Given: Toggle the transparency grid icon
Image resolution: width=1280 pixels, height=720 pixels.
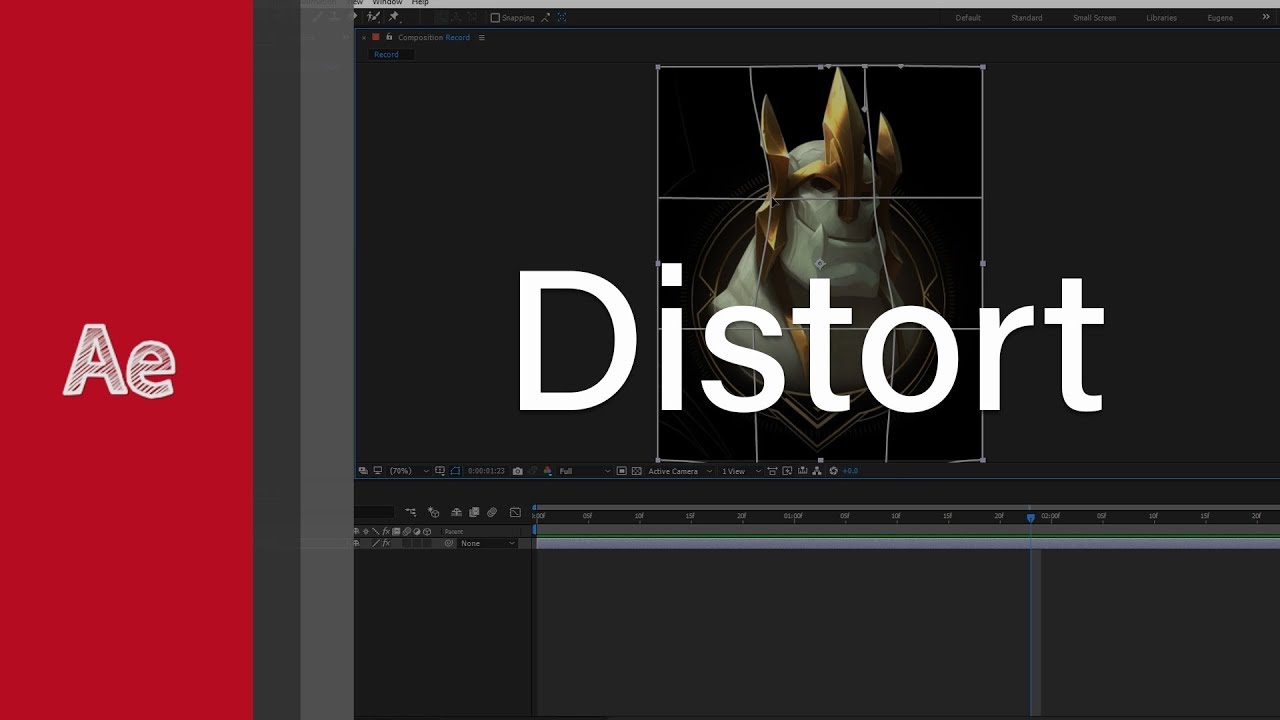Looking at the screenshot, I should [636, 471].
